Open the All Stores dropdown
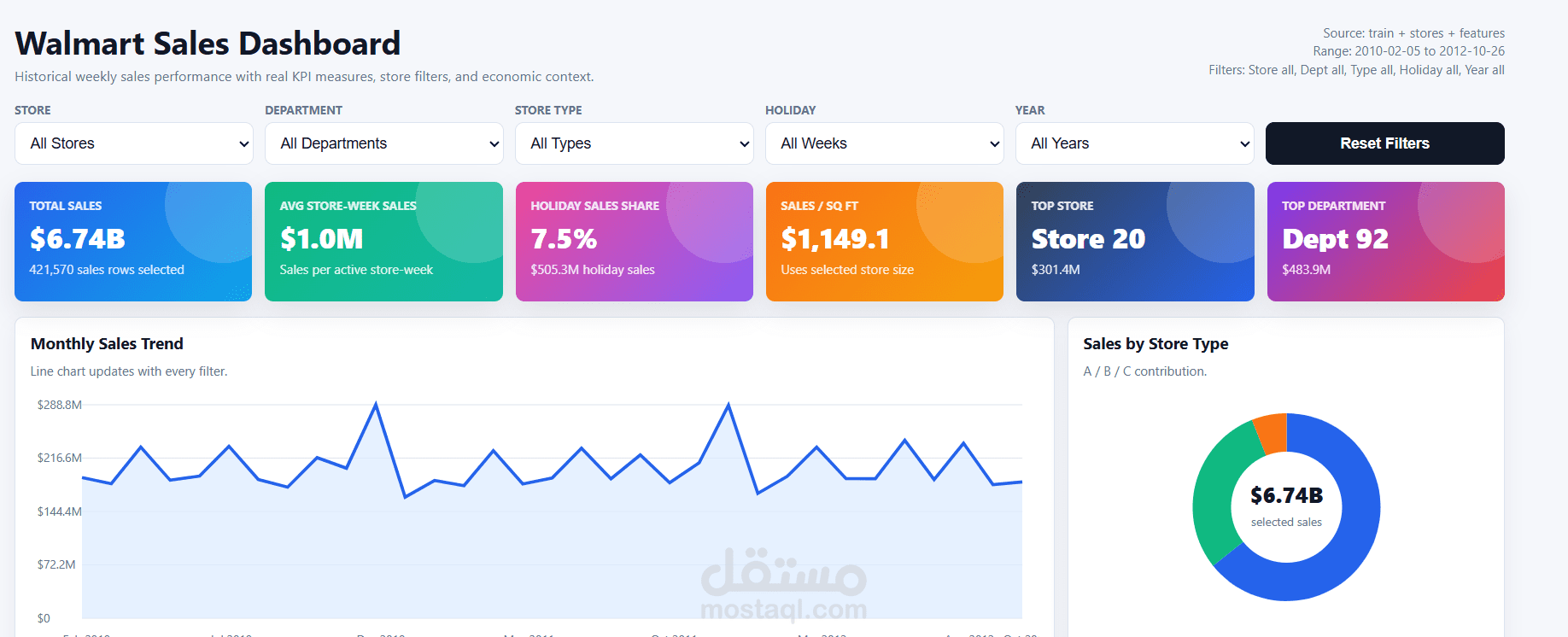Screen dimensions: 1568x637 pos(134,143)
